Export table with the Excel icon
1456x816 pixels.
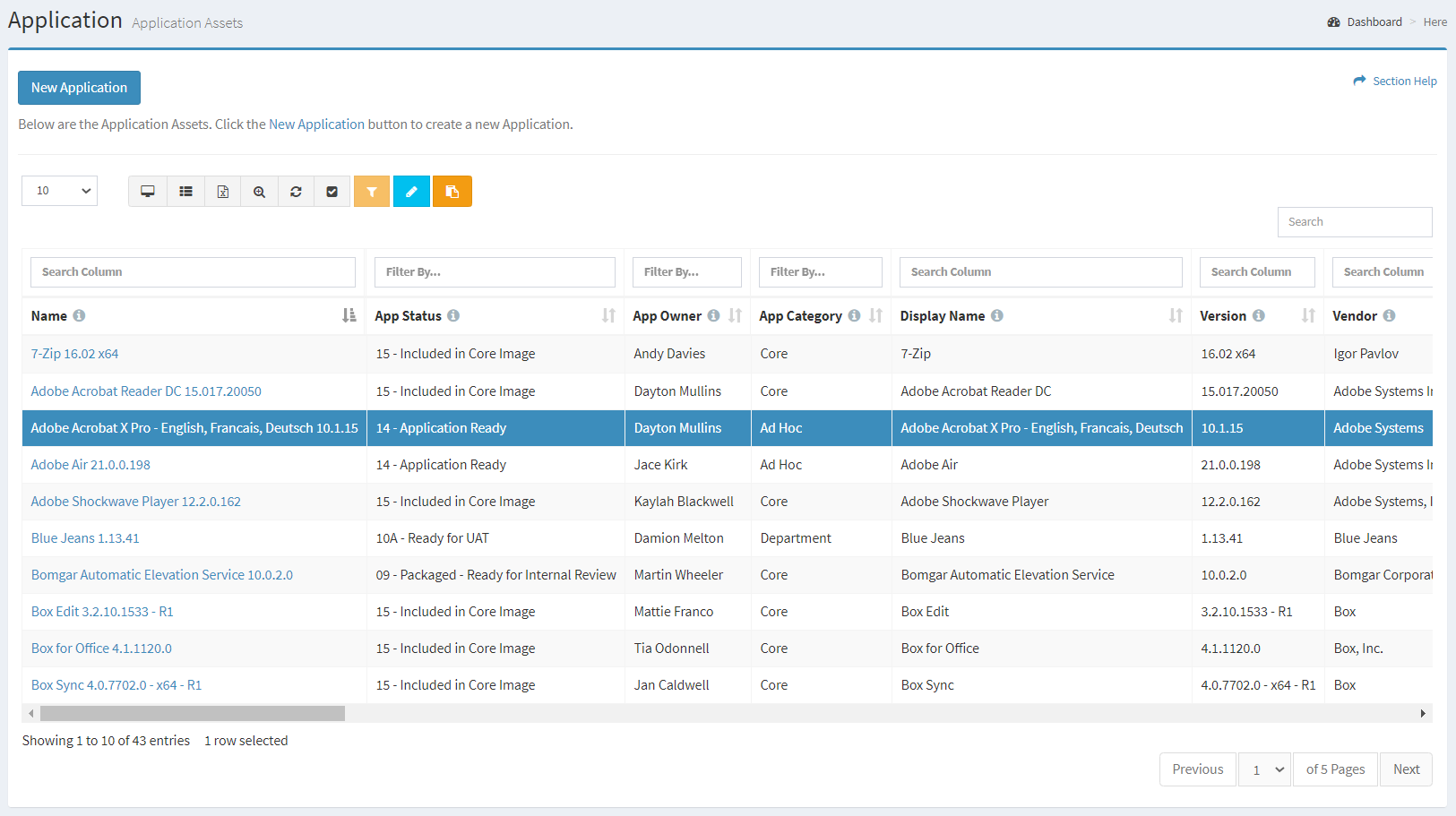[x=222, y=192]
